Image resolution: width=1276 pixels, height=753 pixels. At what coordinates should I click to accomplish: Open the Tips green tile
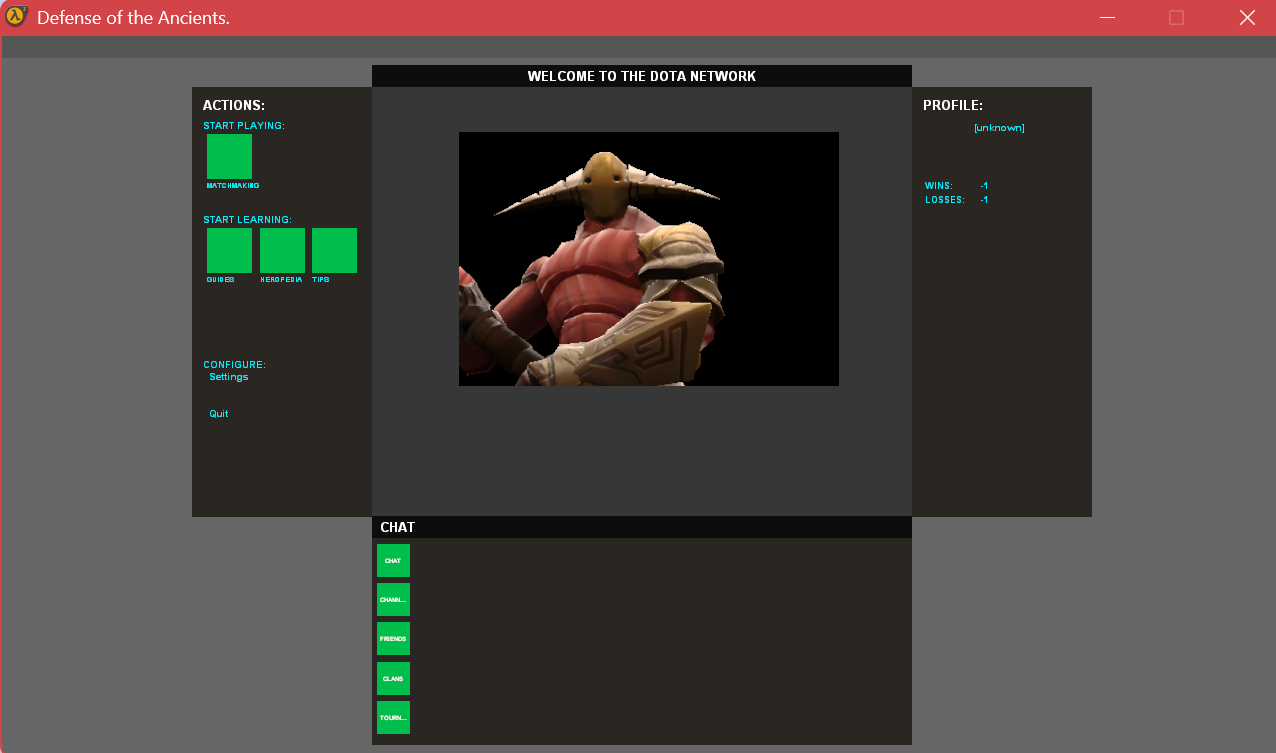pos(334,250)
